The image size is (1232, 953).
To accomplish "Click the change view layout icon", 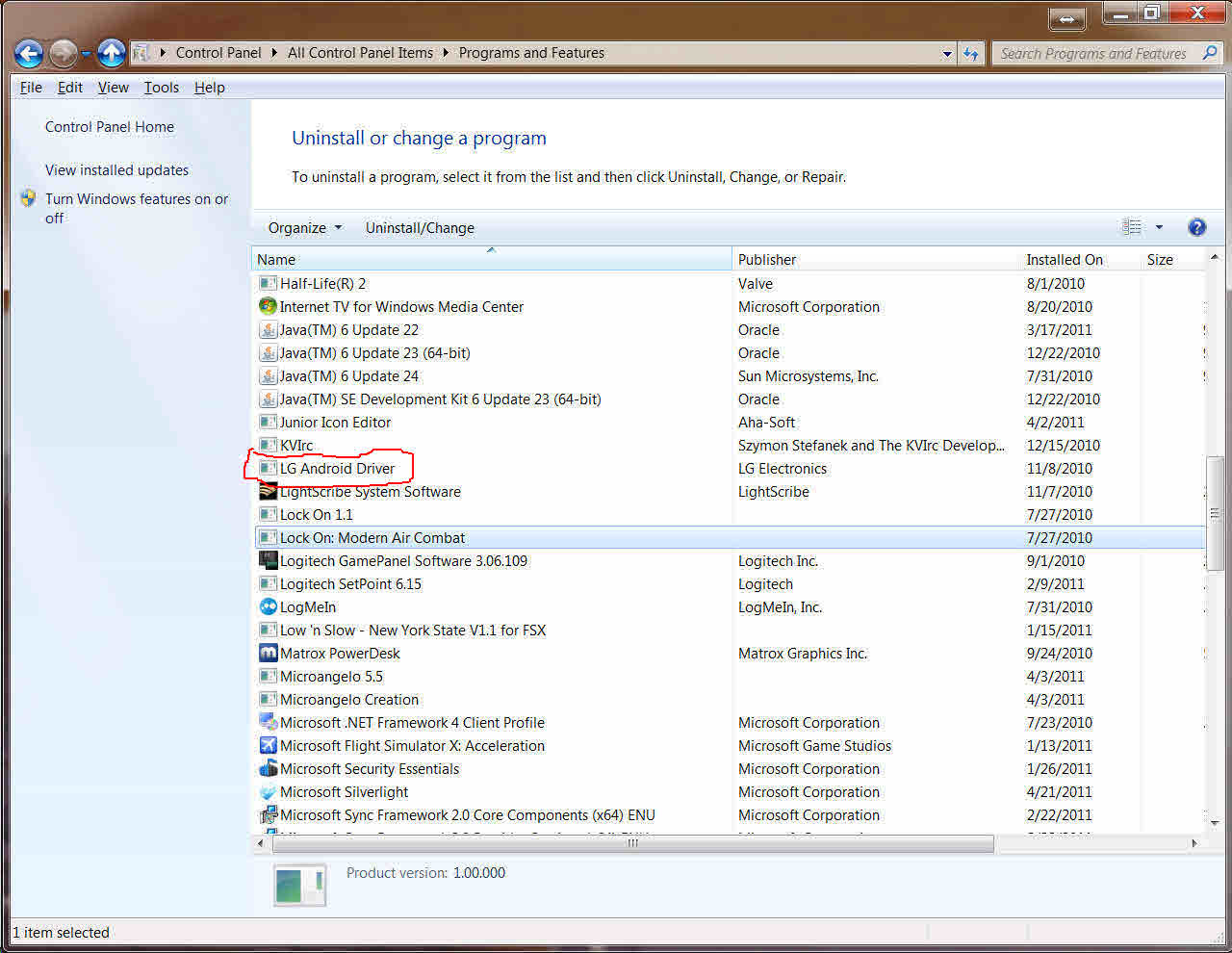I will coord(1132,227).
